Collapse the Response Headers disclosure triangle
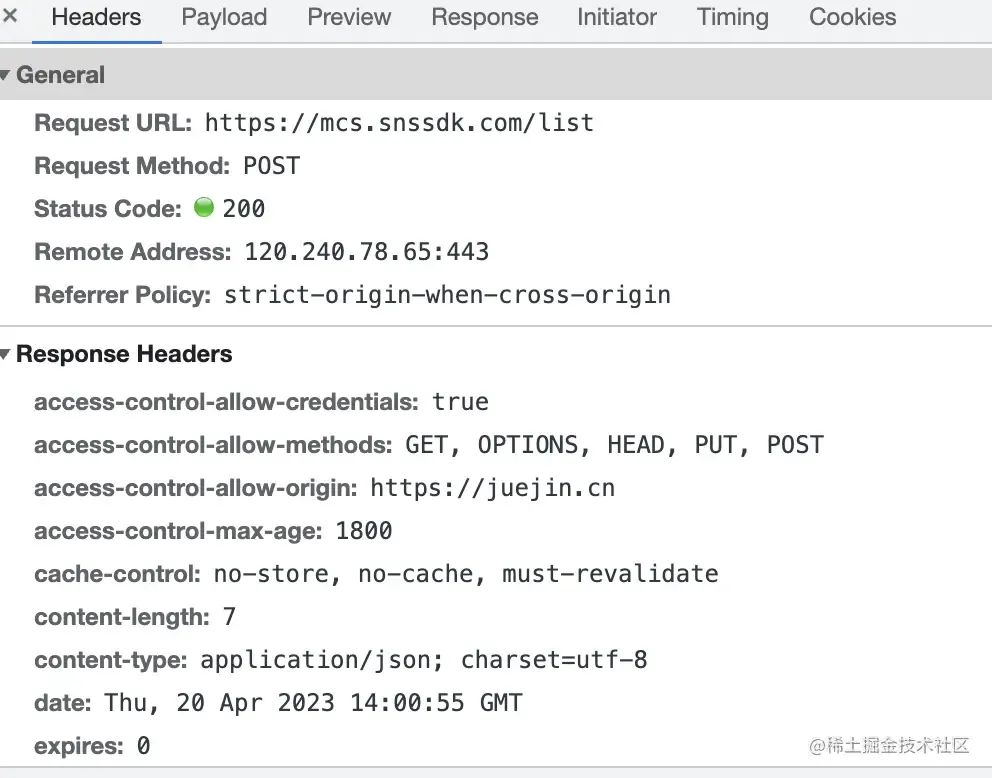This screenshot has width=992, height=778. pos(5,354)
